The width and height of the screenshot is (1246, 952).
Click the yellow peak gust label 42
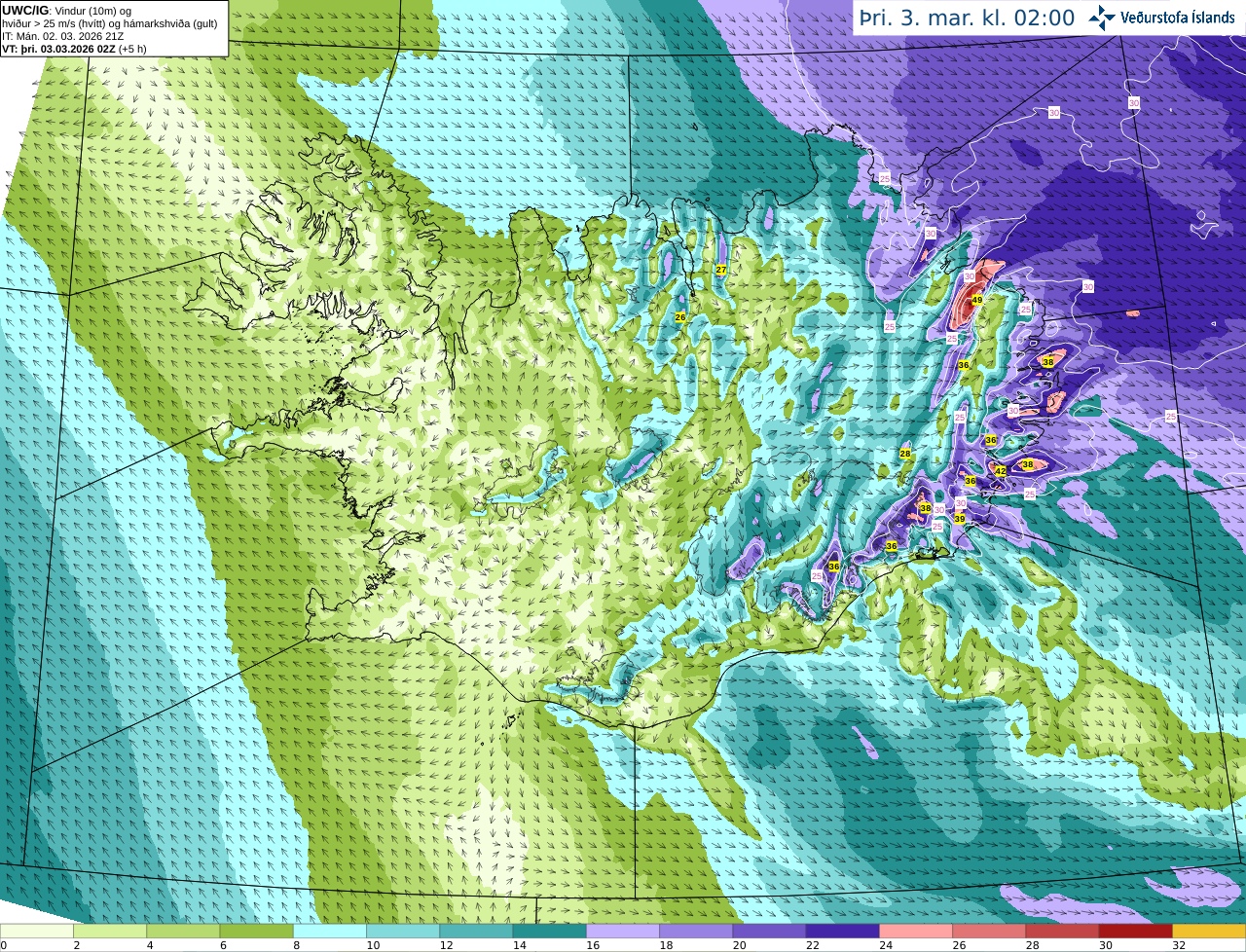tap(1000, 471)
